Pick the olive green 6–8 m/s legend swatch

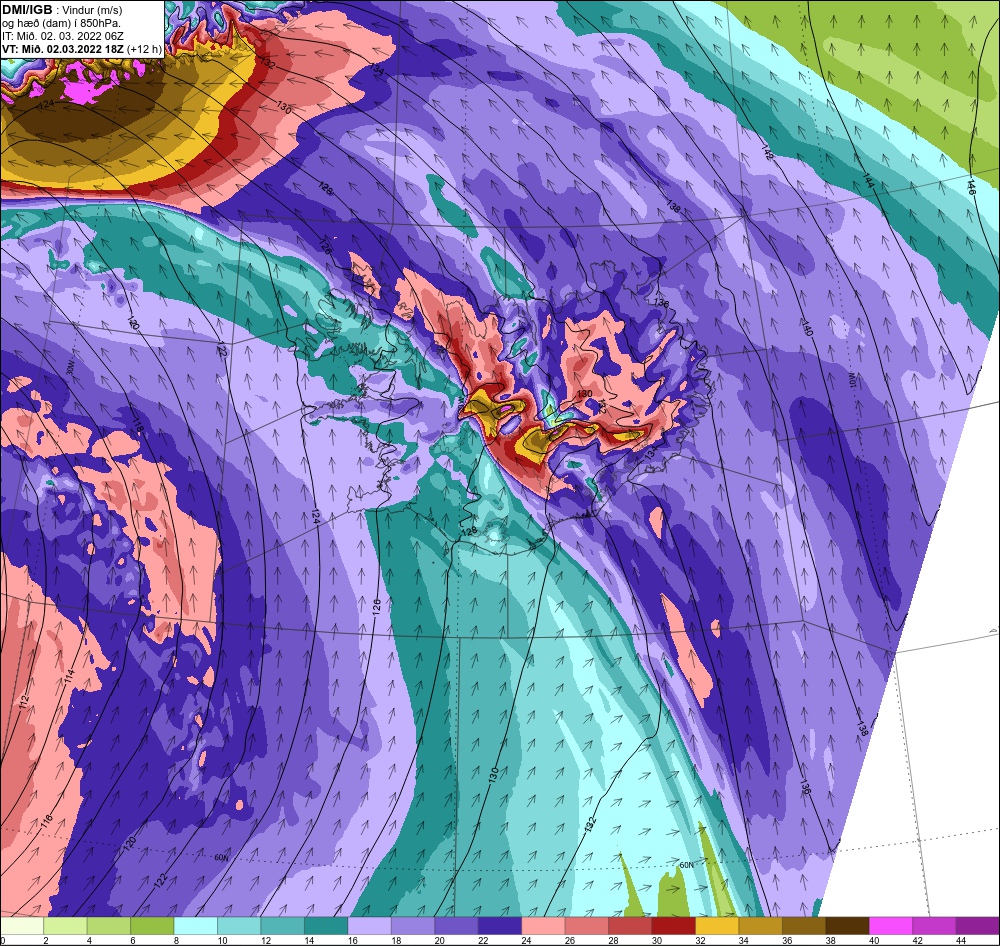click(x=152, y=926)
